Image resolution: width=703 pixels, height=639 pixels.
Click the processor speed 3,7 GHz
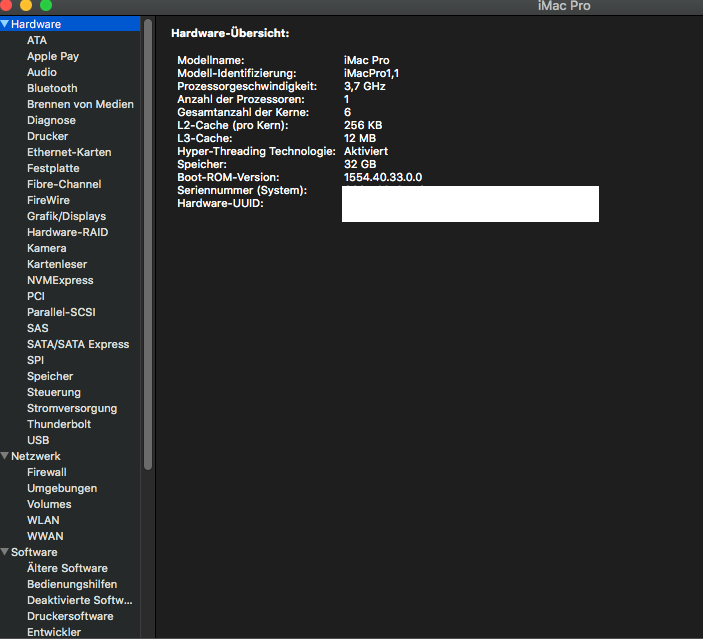(x=365, y=86)
